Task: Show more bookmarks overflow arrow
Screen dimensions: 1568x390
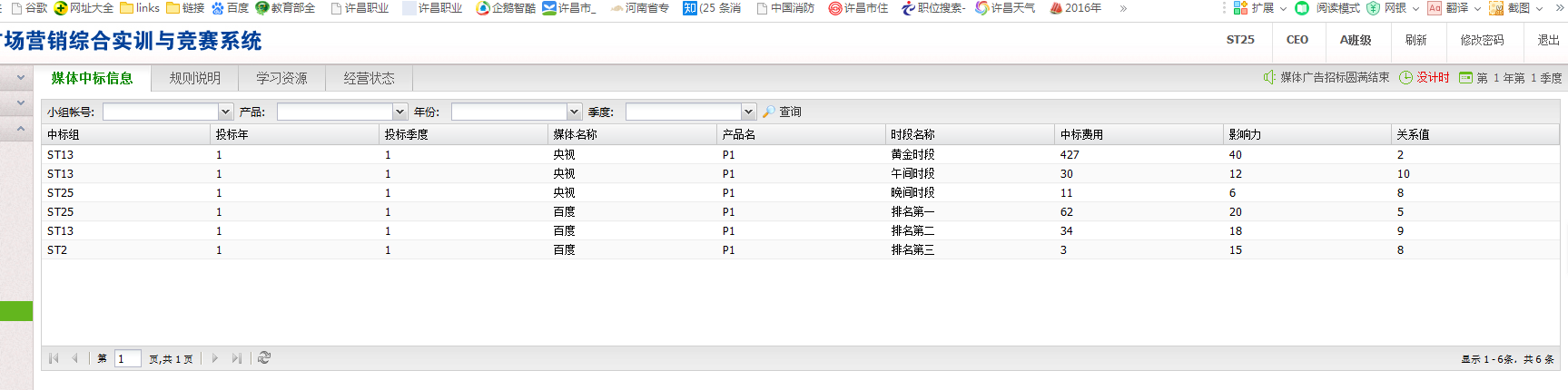Action: click(1123, 8)
